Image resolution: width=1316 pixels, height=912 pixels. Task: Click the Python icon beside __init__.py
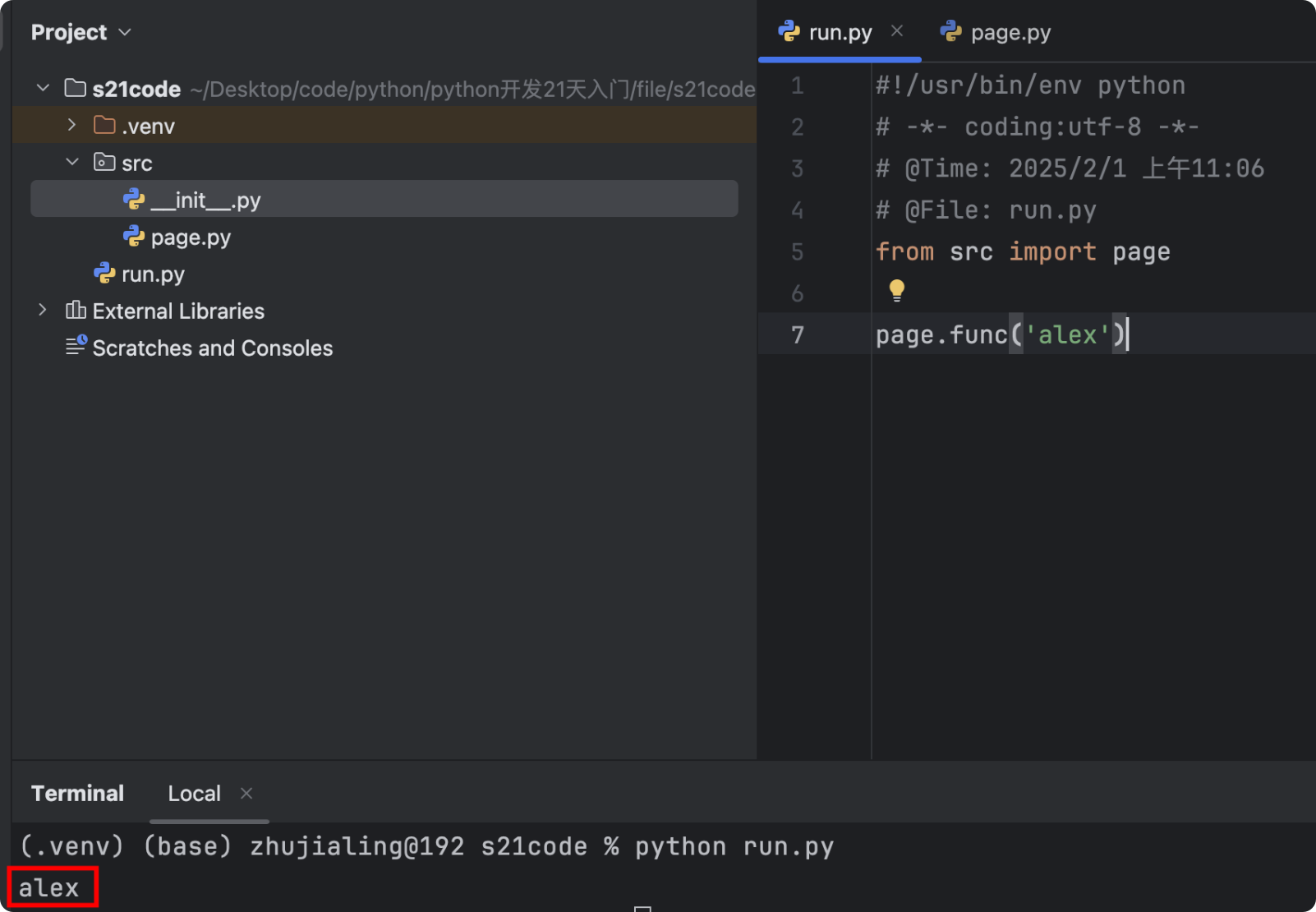pos(134,200)
